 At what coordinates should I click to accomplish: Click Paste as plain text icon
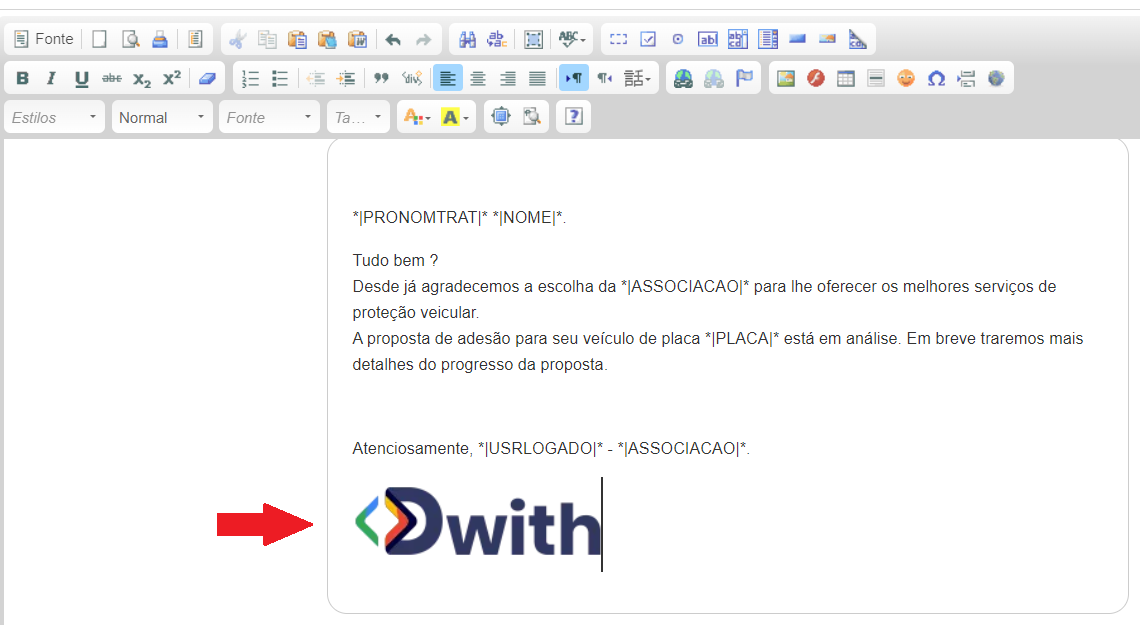pyautogui.click(x=327, y=39)
